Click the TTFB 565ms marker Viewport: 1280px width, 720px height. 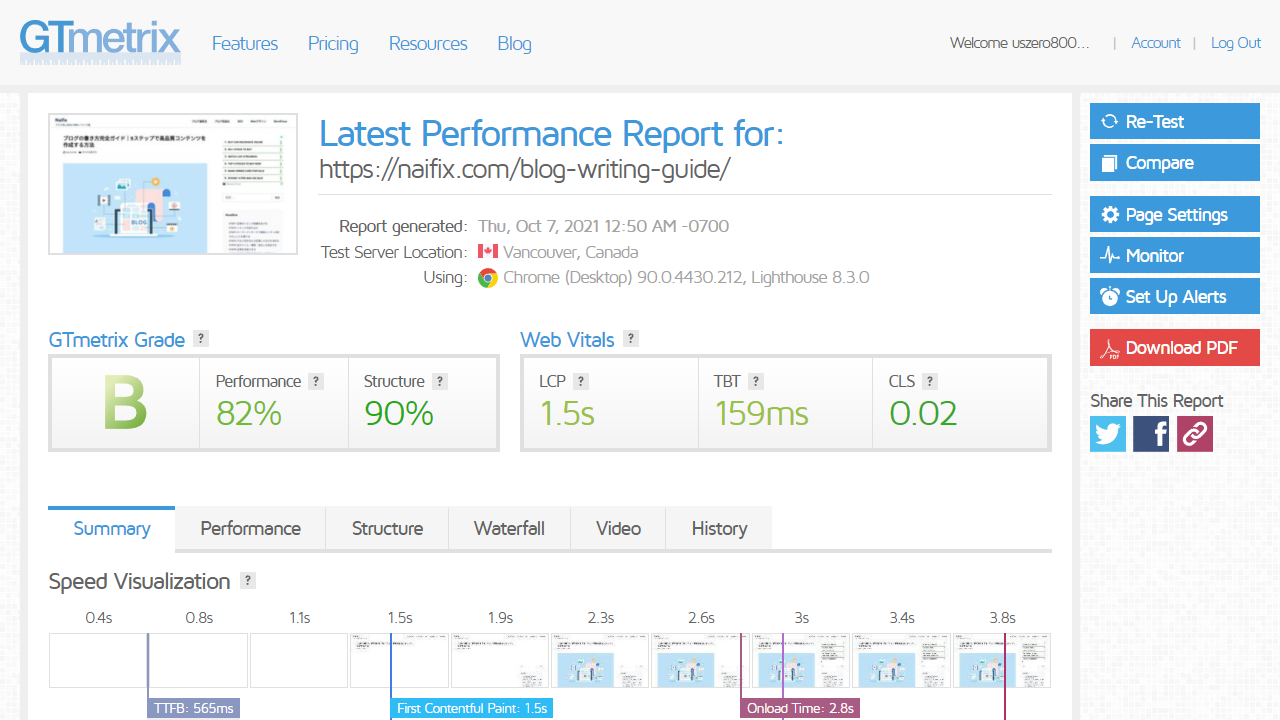point(194,708)
